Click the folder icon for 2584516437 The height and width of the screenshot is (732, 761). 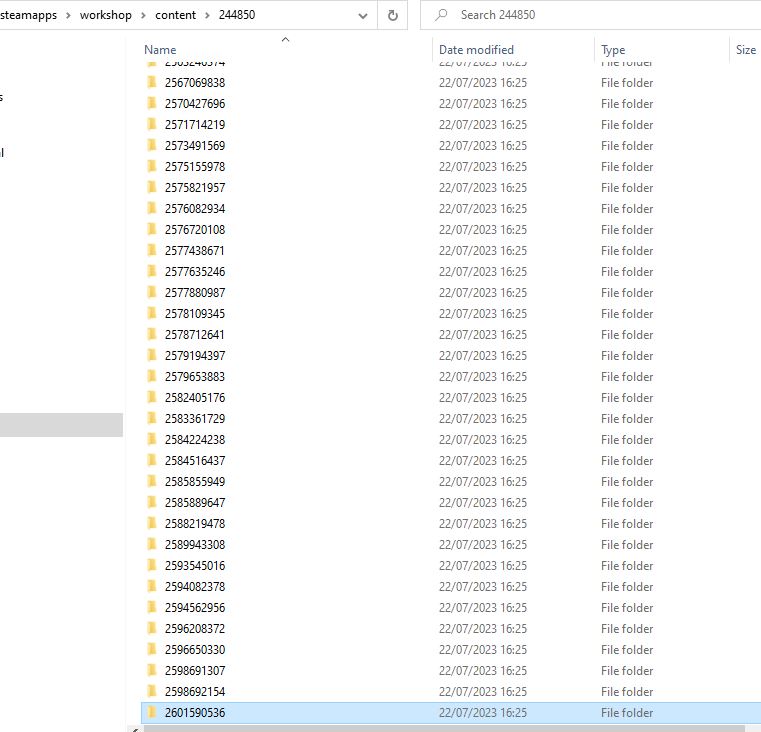[152, 460]
